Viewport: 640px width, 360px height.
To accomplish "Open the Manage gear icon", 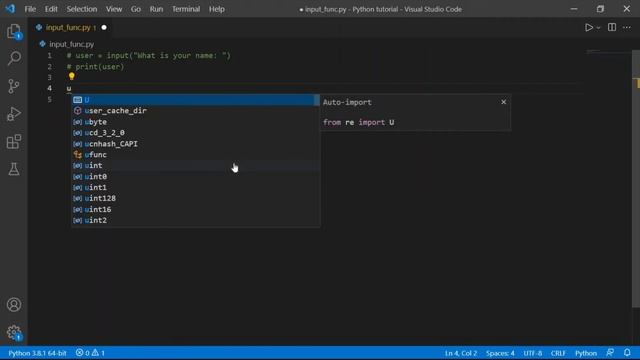I will tap(14, 333).
